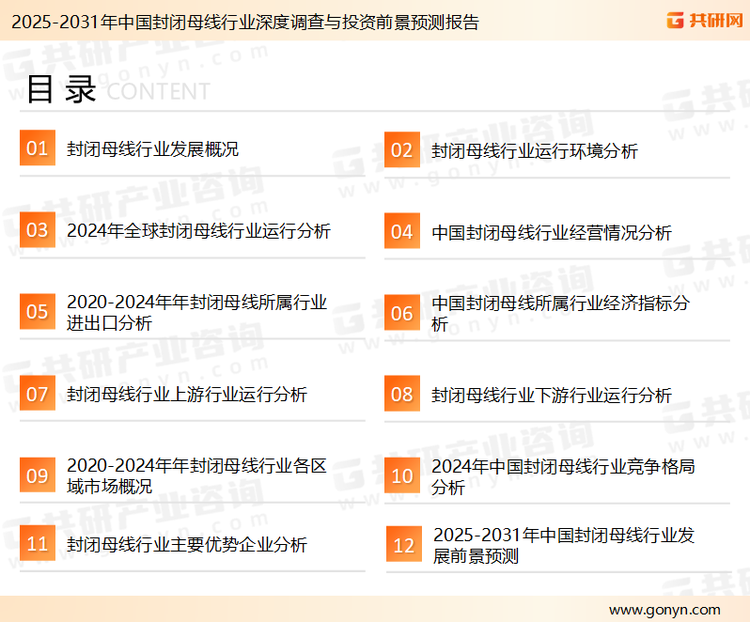The width and height of the screenshot is (750, 622).
Task: Click the orange 11 number badge
Action: pyautogui.click(x=37, y=543)
